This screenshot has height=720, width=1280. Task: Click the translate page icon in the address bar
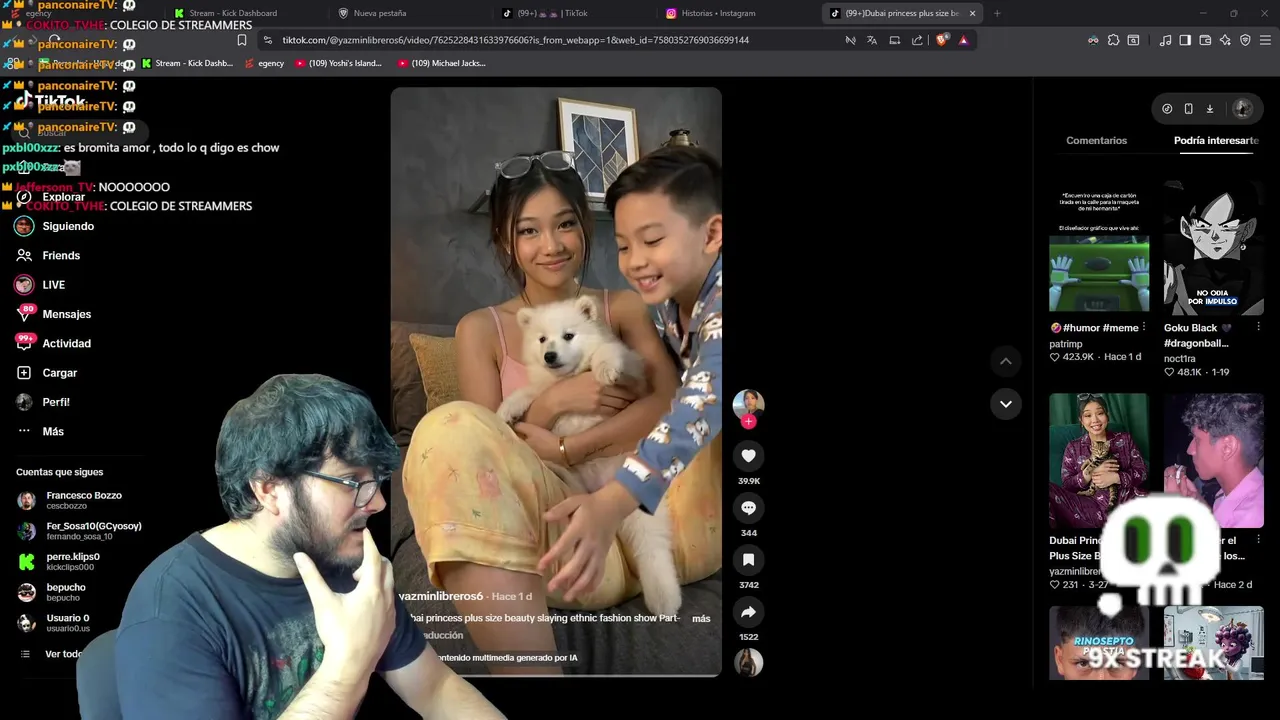[871, 40]
